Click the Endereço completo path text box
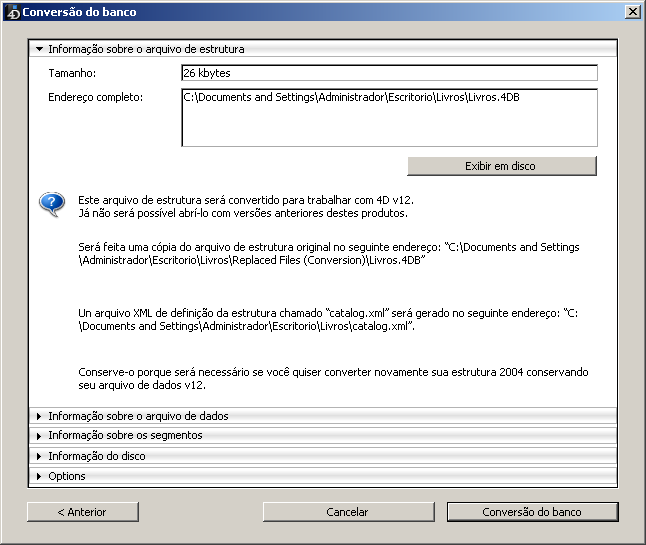The width and height of the screenshot is (646, 545). [389, 117]
